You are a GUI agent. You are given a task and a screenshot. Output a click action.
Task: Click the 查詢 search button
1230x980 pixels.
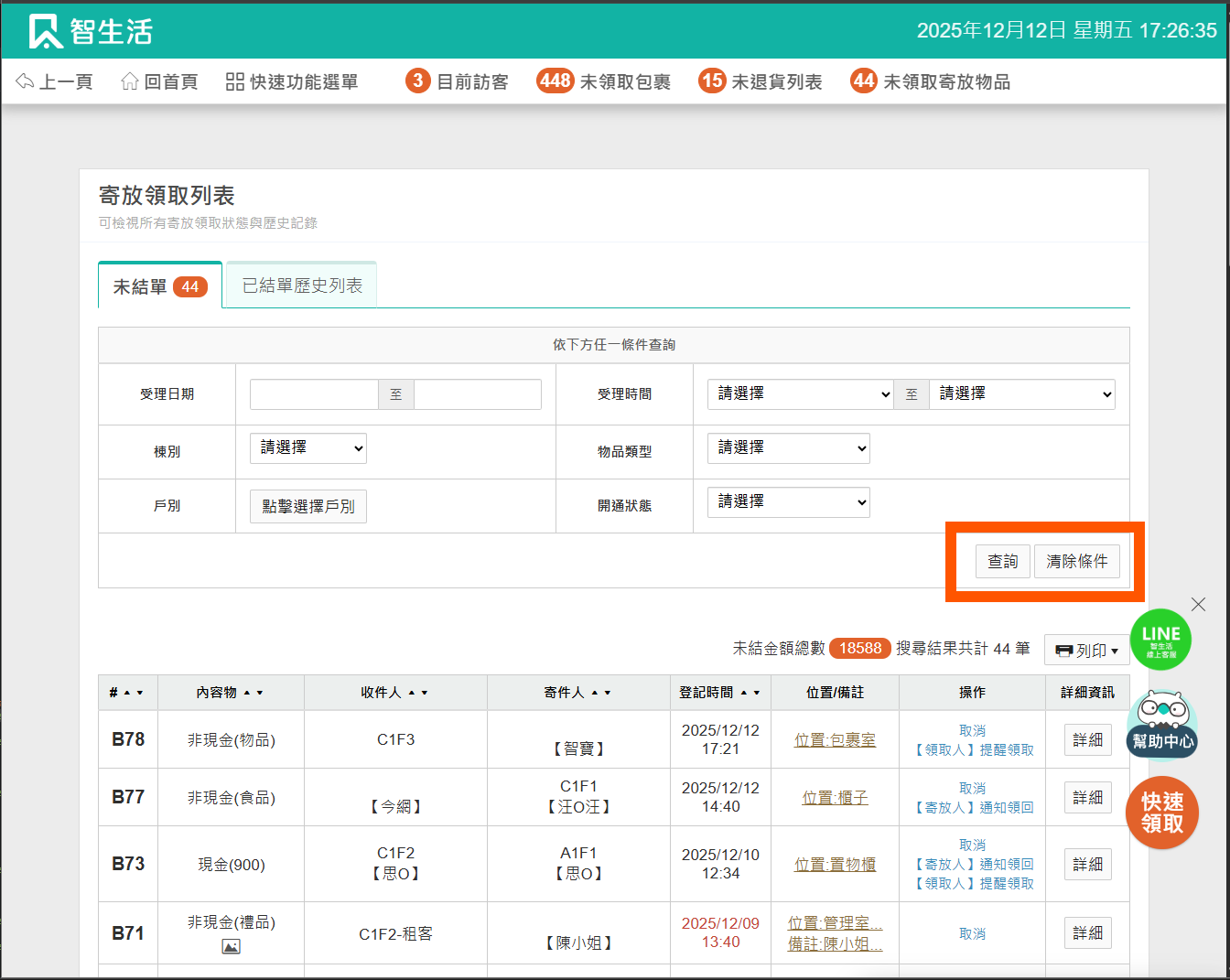[x=1002, y=561]
